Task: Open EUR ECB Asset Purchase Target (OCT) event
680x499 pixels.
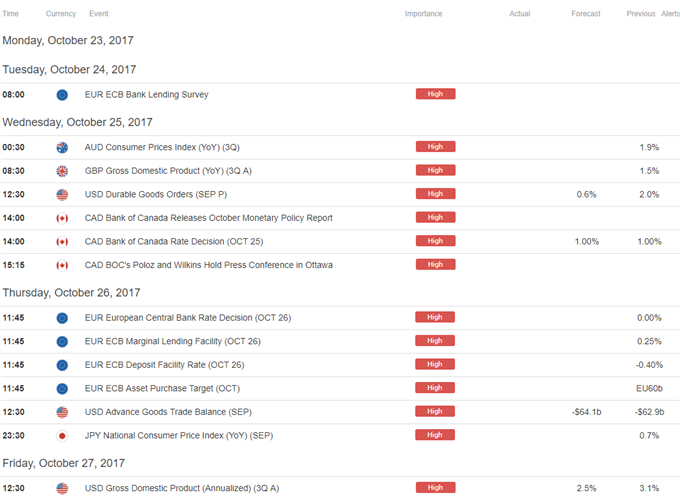Action: [x=162, y=388]
